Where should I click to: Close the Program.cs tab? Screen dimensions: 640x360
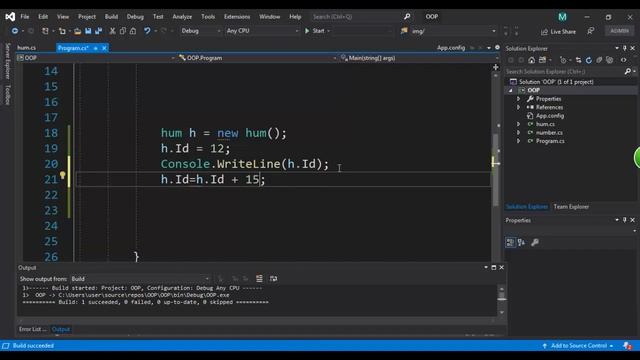point(104,48)
